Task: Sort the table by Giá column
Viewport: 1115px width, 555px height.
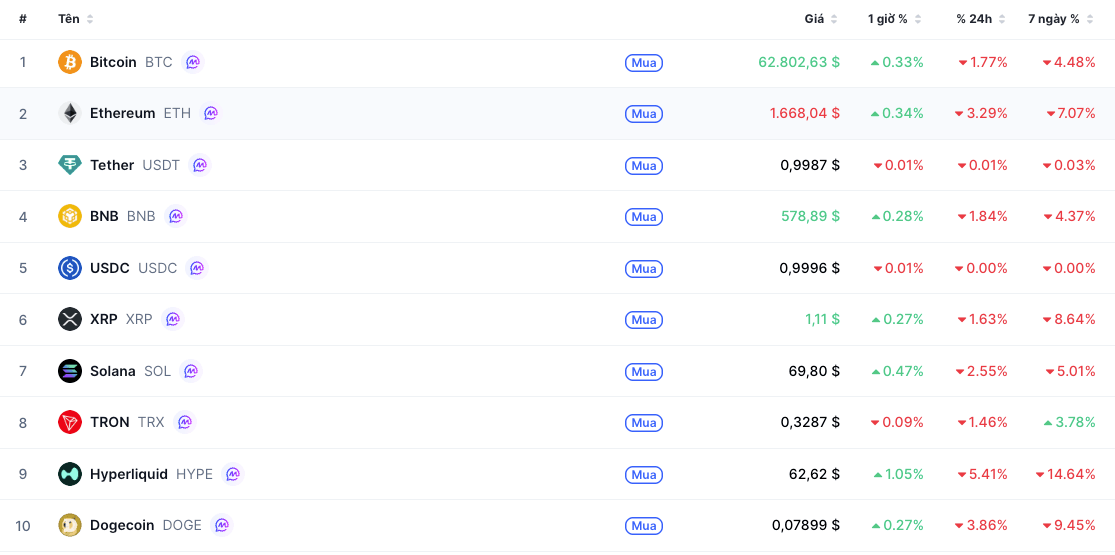Action: point(821,19)
